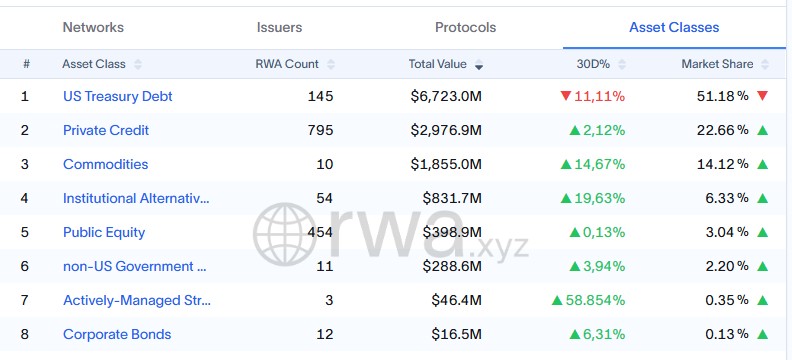Open Institutional Alternative funds link
The image size is (792, 360).
(136, 198)
